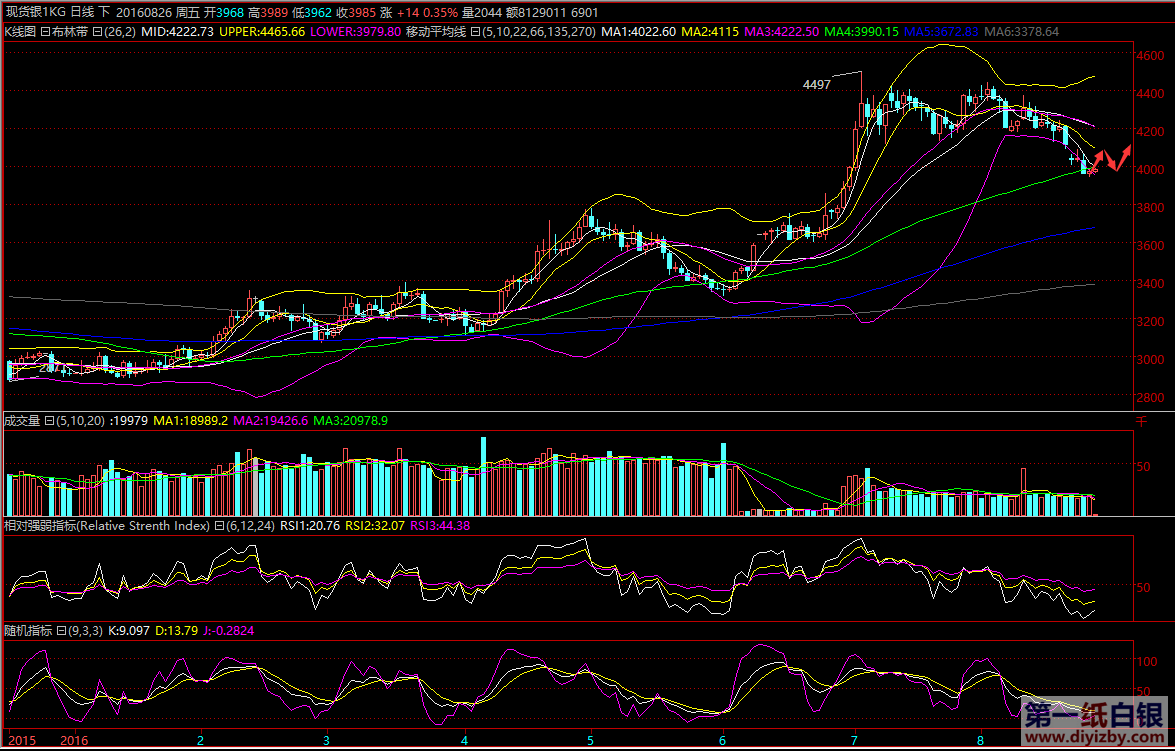The height and width of the screenshot is (751, 1175).
Task: Open the 日线 period selector
Action: (82, 13)
